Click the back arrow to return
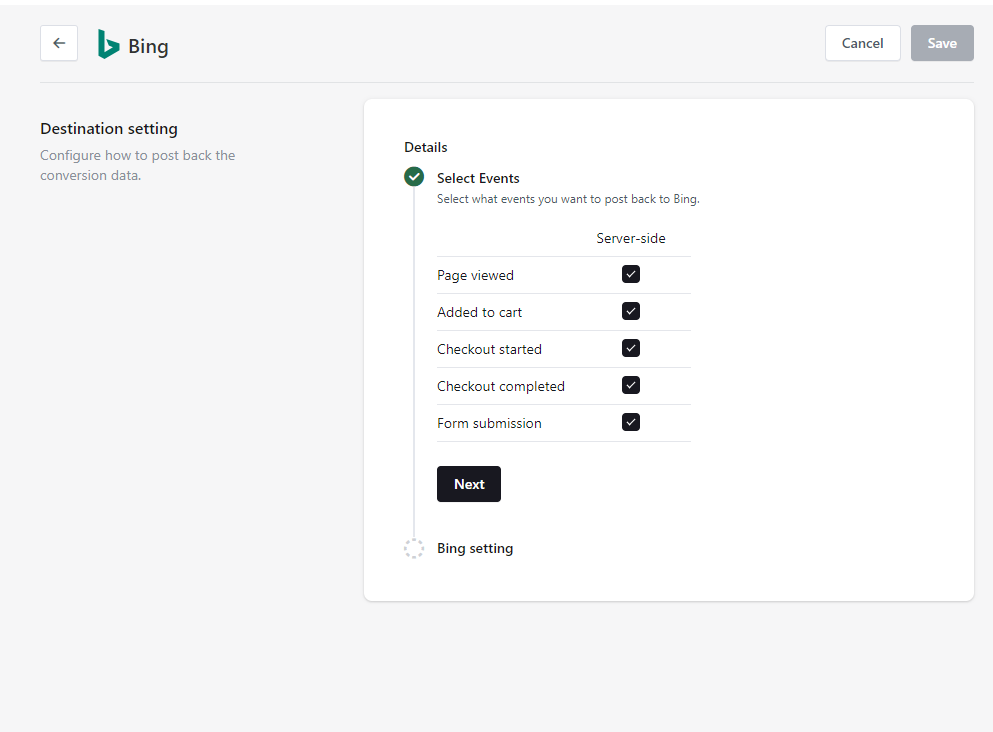The width and height of the screenshot is (993, 732). tap(58, 43)
